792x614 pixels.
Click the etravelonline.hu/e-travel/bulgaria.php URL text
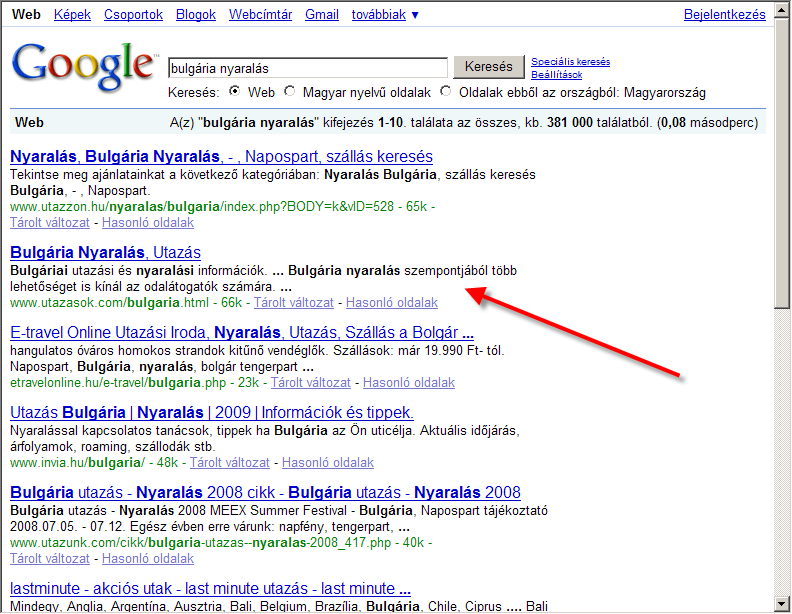(x=118, y=383)
